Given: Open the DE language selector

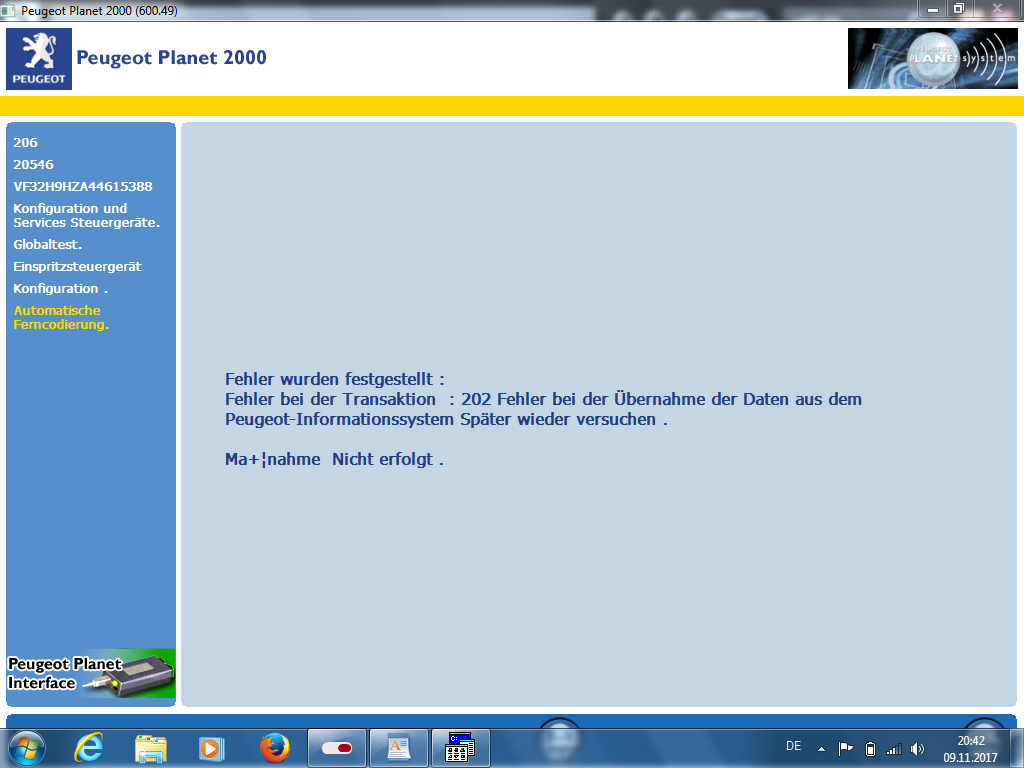Looking at the screenshot, I should (794, 746).
